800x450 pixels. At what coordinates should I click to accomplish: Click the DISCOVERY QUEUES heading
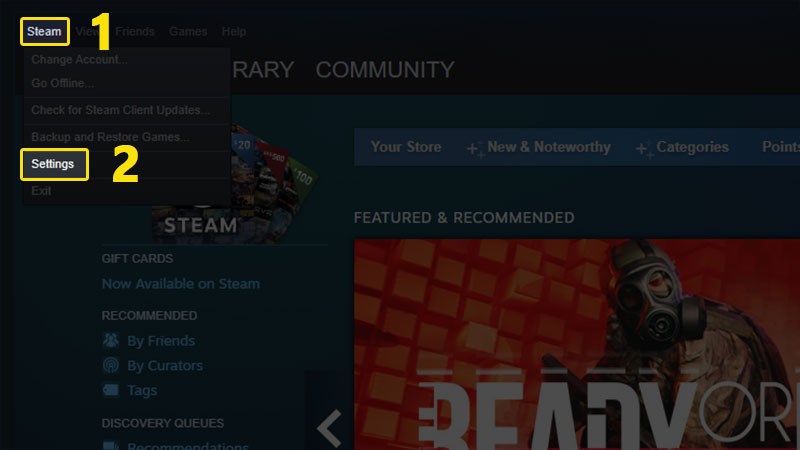tap(163, 423)
